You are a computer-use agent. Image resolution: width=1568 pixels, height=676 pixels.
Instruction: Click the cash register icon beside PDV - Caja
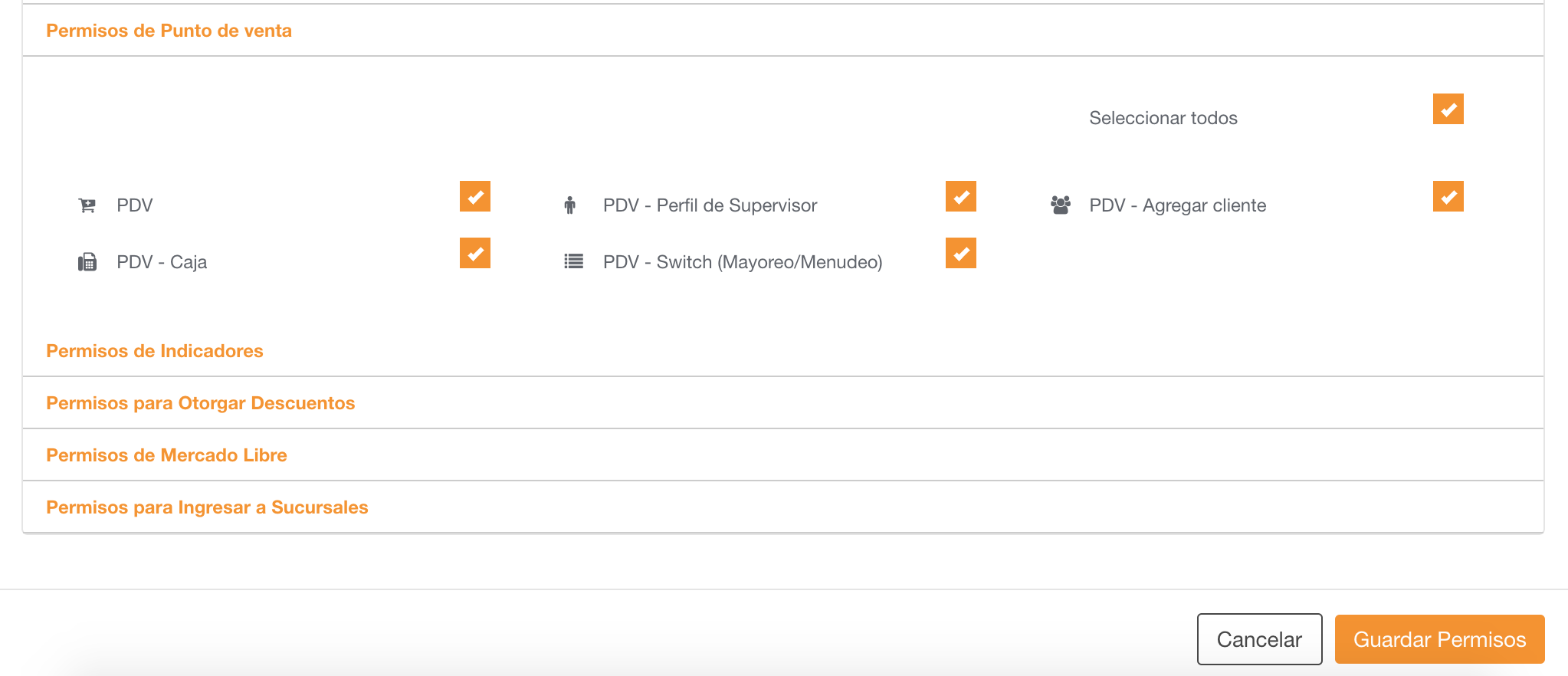[87, 262]
